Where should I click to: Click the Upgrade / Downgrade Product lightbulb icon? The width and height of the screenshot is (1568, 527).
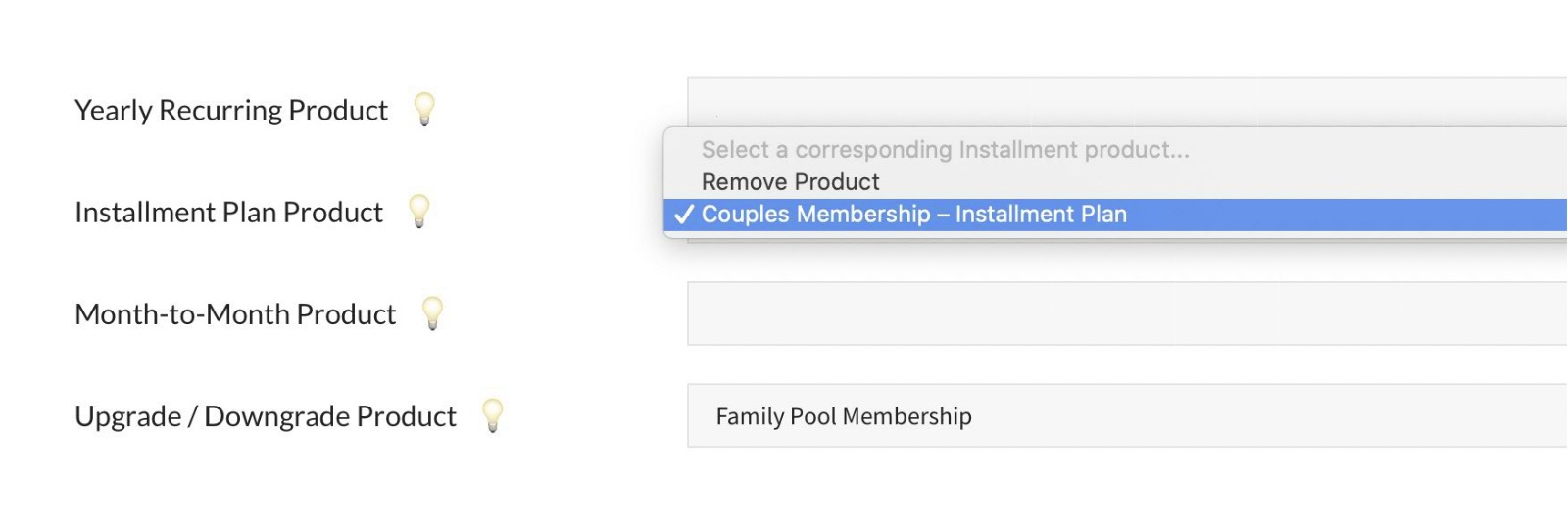pyautogui.click(x=493, y=415)
